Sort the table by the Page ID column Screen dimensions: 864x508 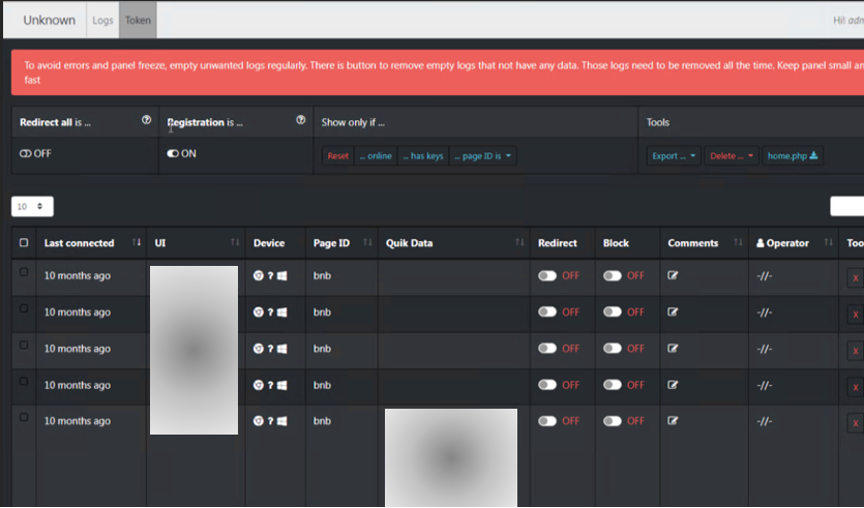click(x=368, y=243)
